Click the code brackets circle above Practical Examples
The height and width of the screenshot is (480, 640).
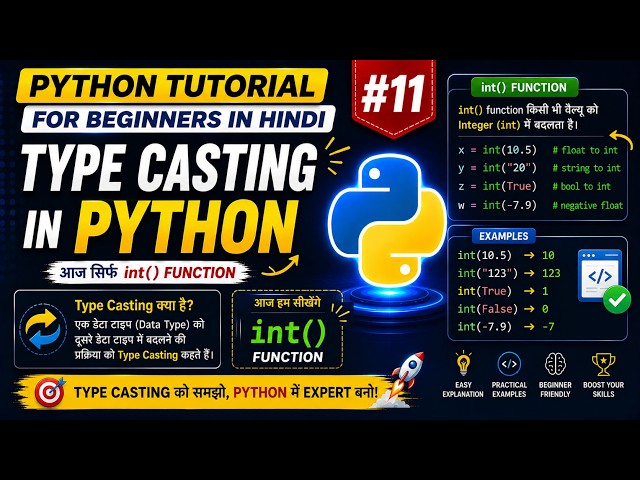[x=509, y=364]
